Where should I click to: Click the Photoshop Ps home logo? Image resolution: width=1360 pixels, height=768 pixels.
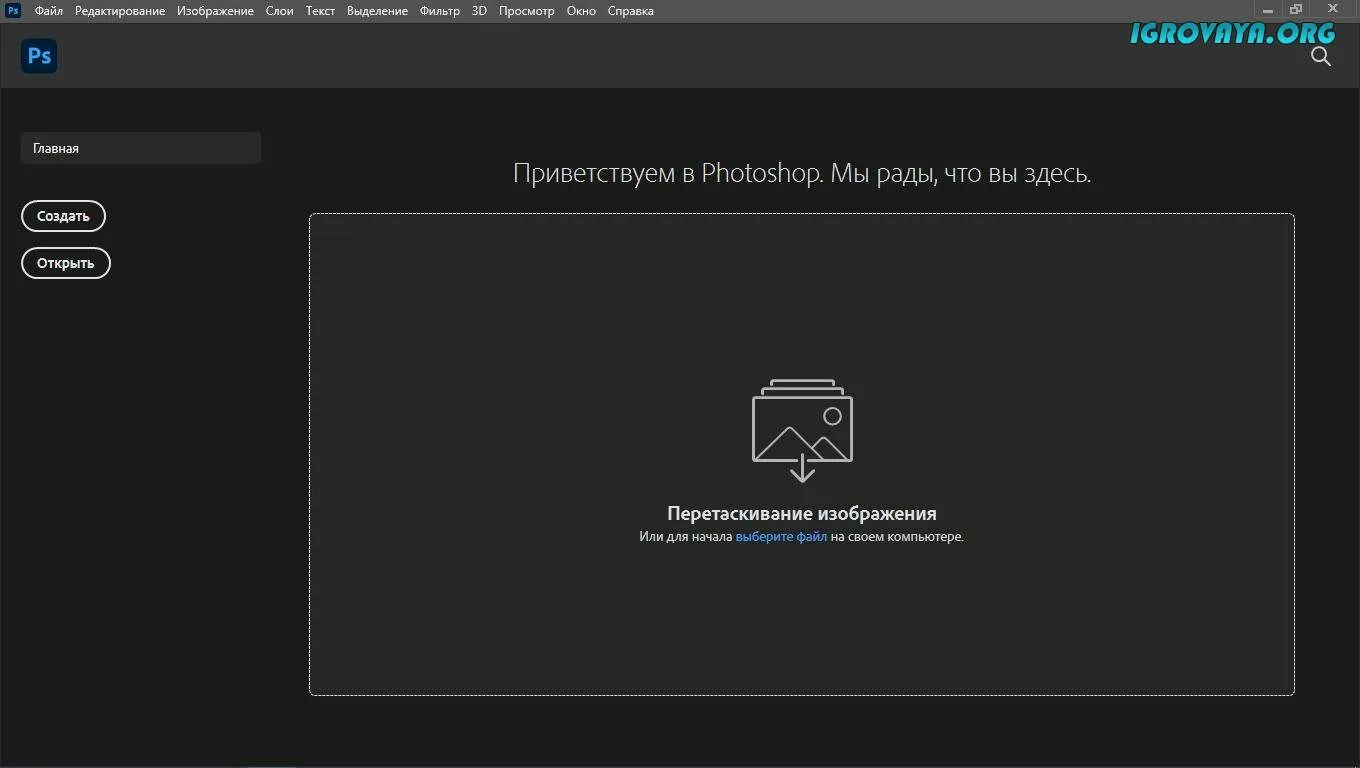pyautogui.click(x=39, y=56)
